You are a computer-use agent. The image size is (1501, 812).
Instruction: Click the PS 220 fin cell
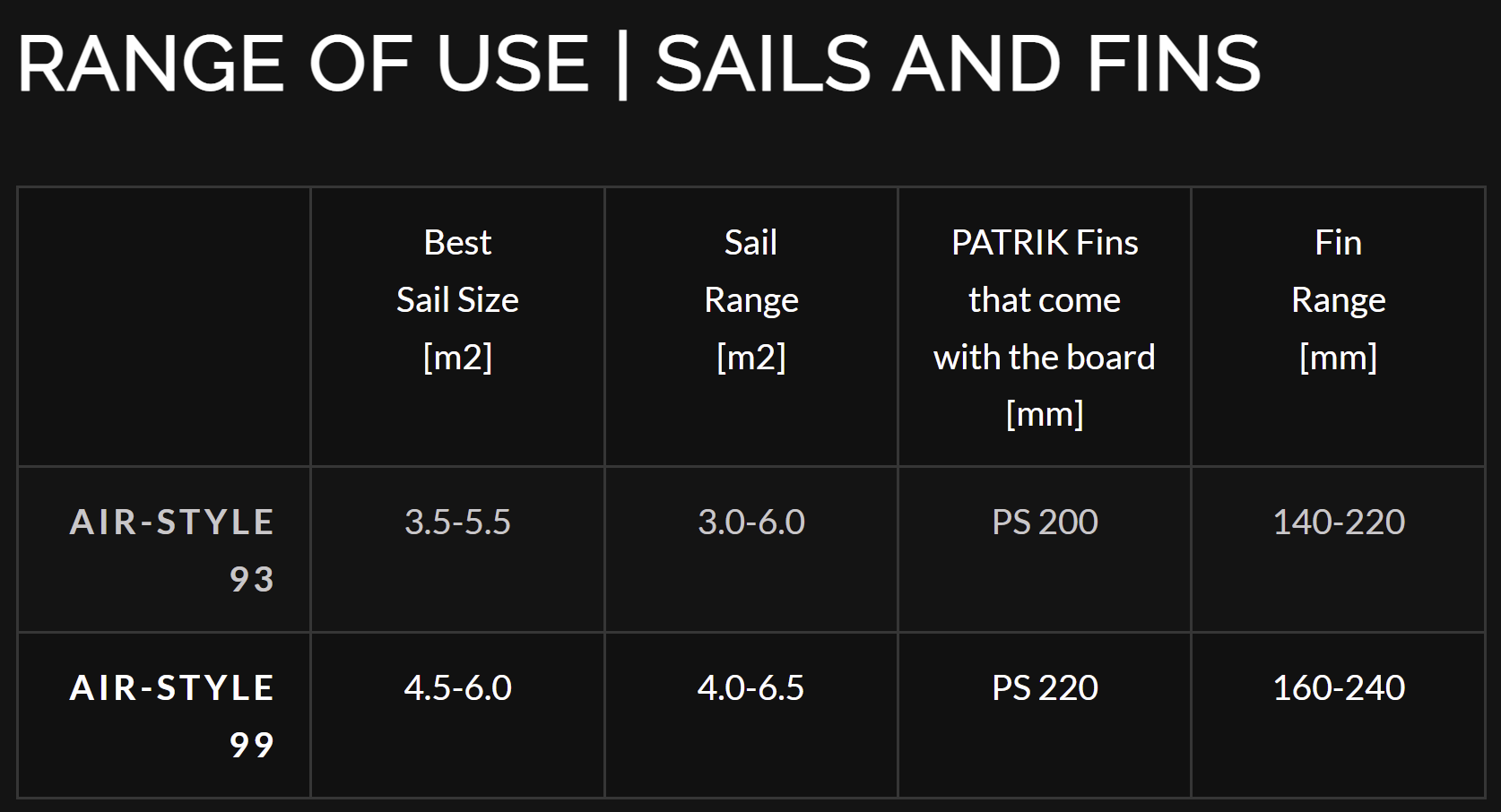click(x=1045, y=687)
